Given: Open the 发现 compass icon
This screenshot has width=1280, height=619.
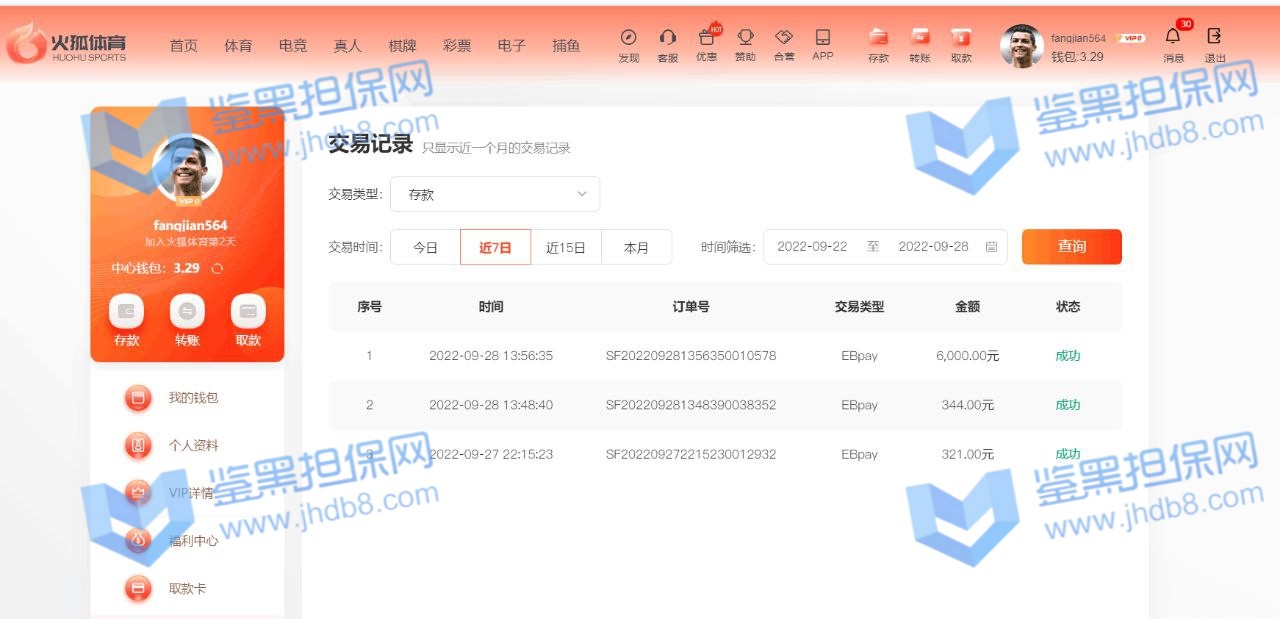Looking at the screenshot, I should click(628, 38).
